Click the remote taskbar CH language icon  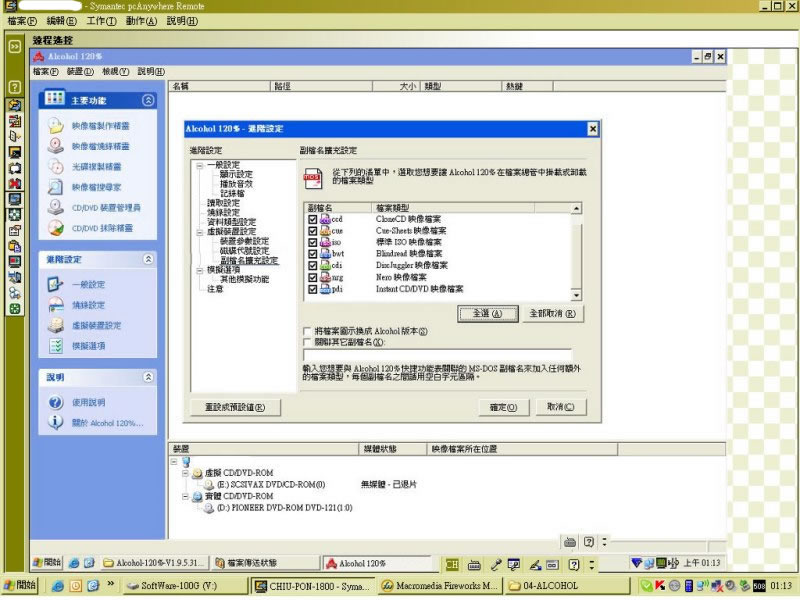(452, 564)
